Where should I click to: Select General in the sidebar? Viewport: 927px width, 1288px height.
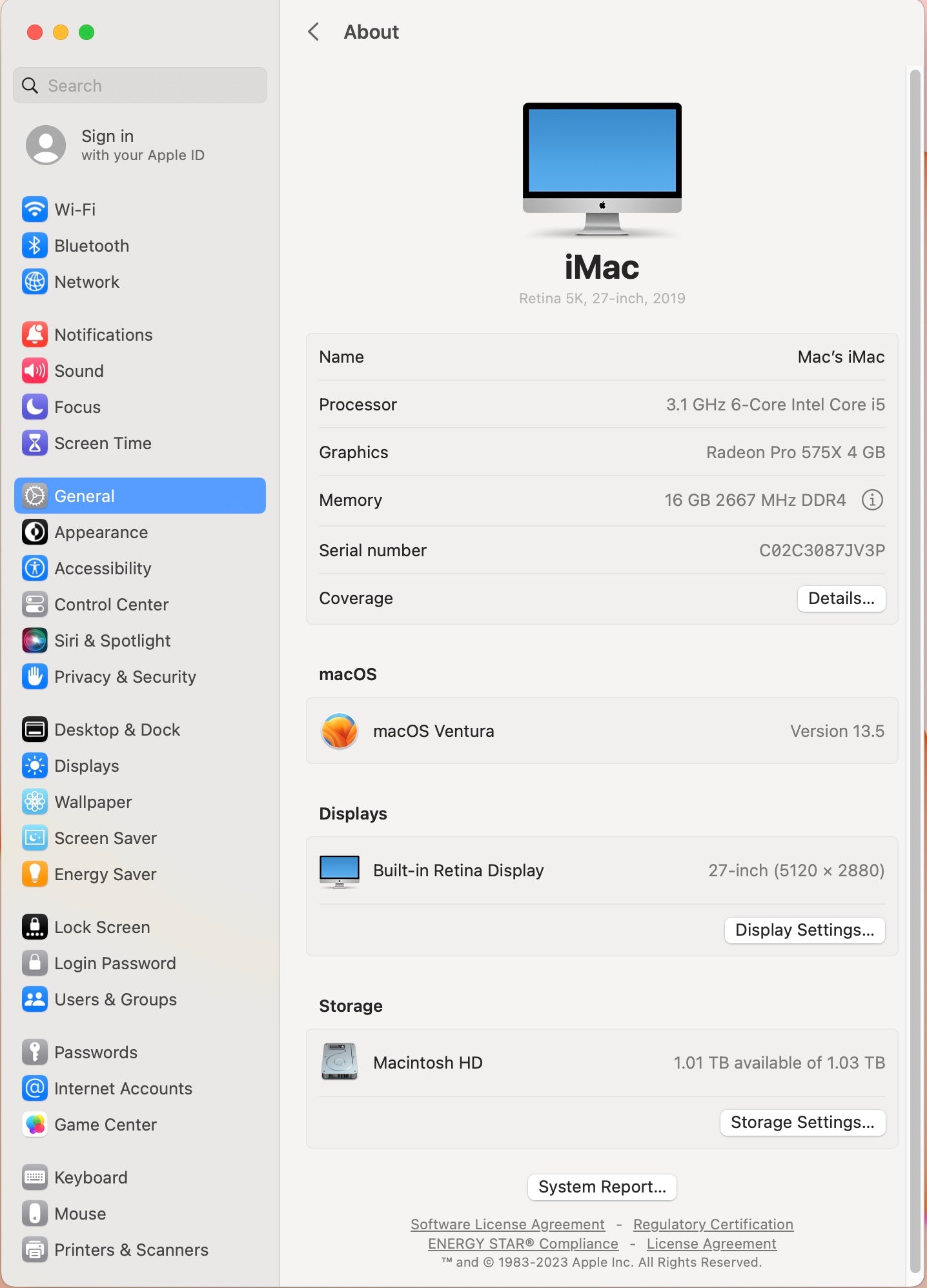[140, 496]
